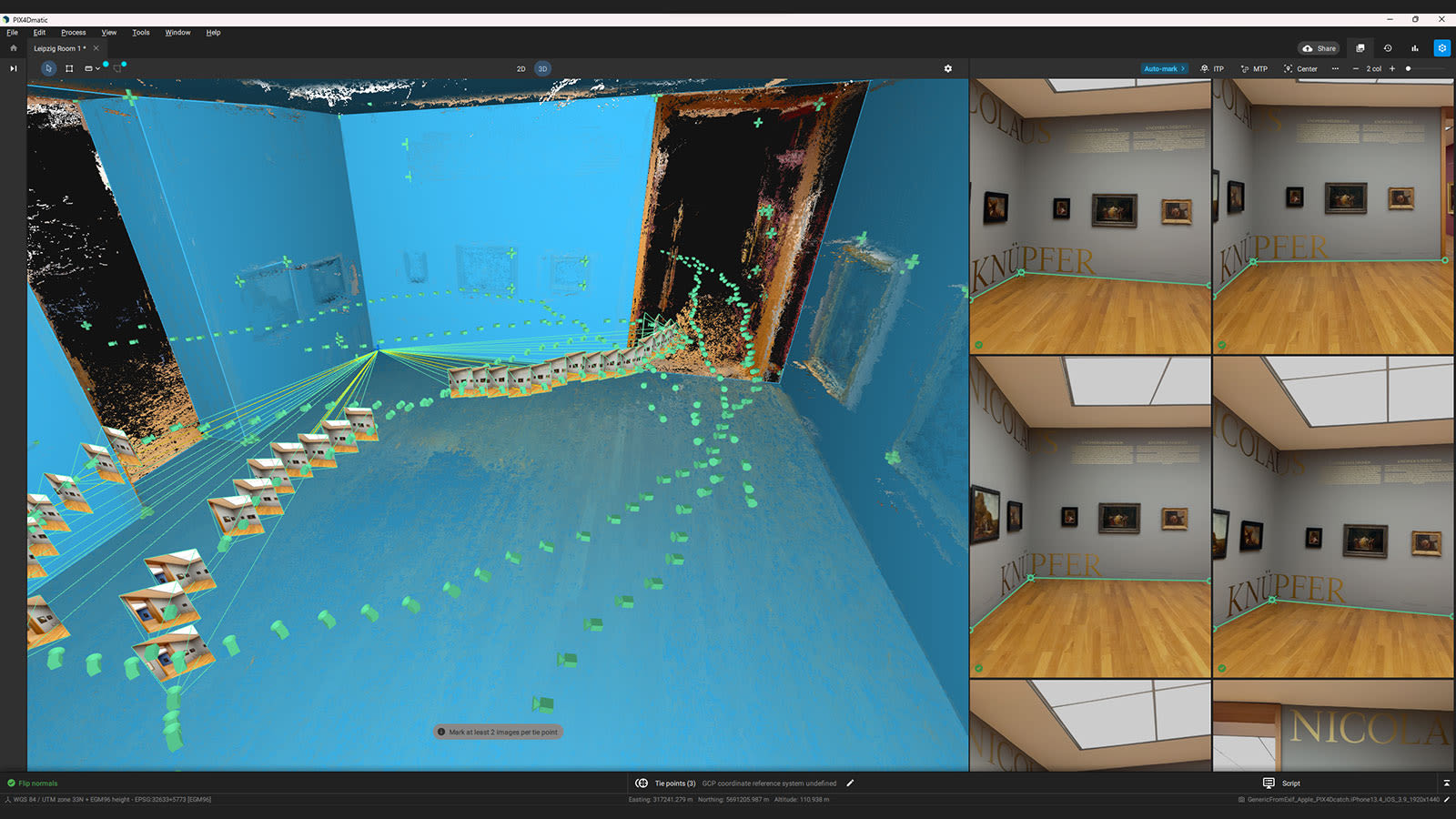Select the rectangle marking tool
Screen dimensions: 1456x819
(x=69, y=68)
